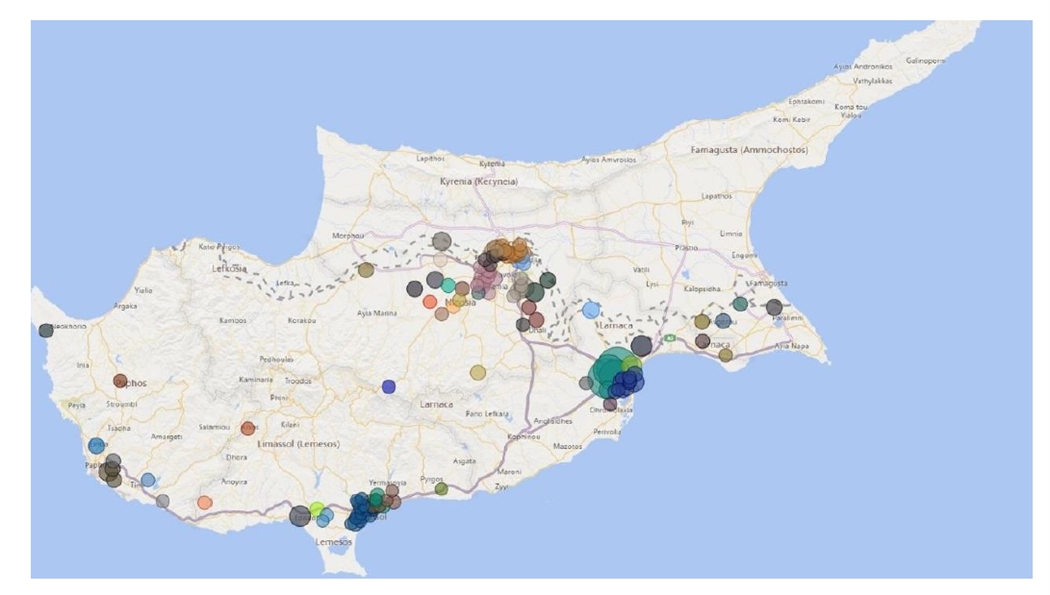
Task: Select the olive-yellow bubble above Pano Lefkara
Action: tap(478, 373)
